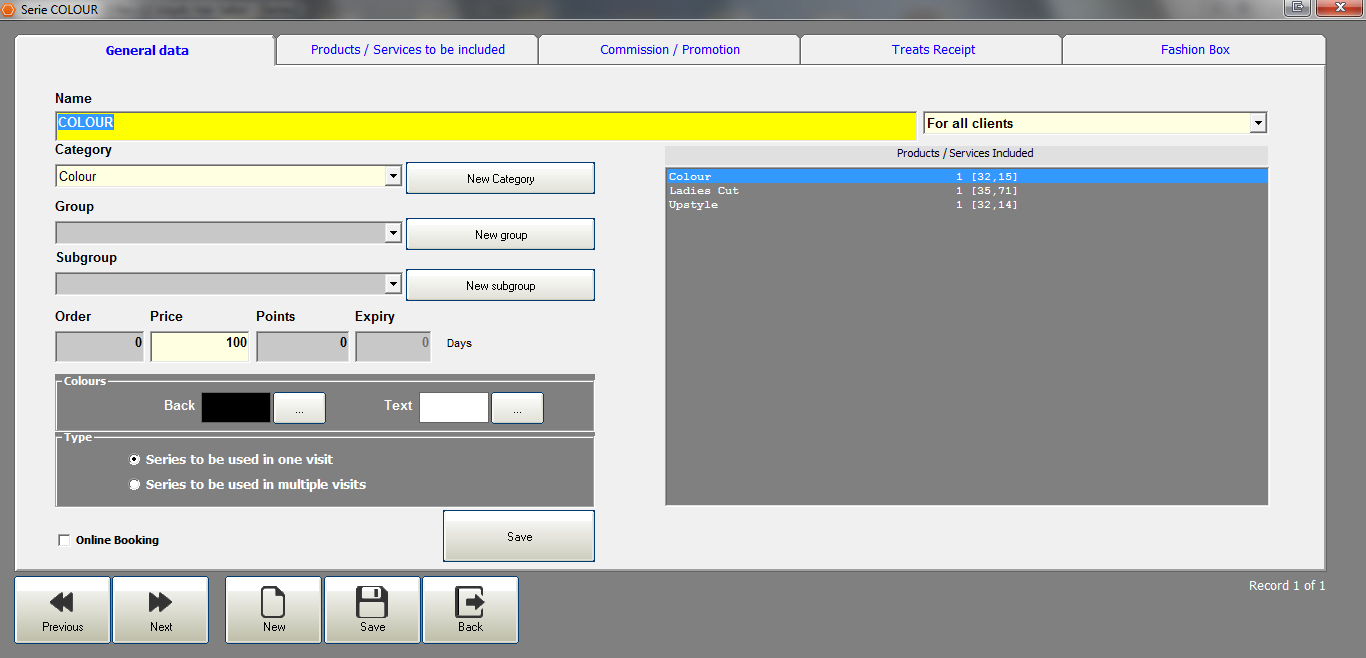
Task: Click the restore icon in title bar
Action: (1298, 8)
